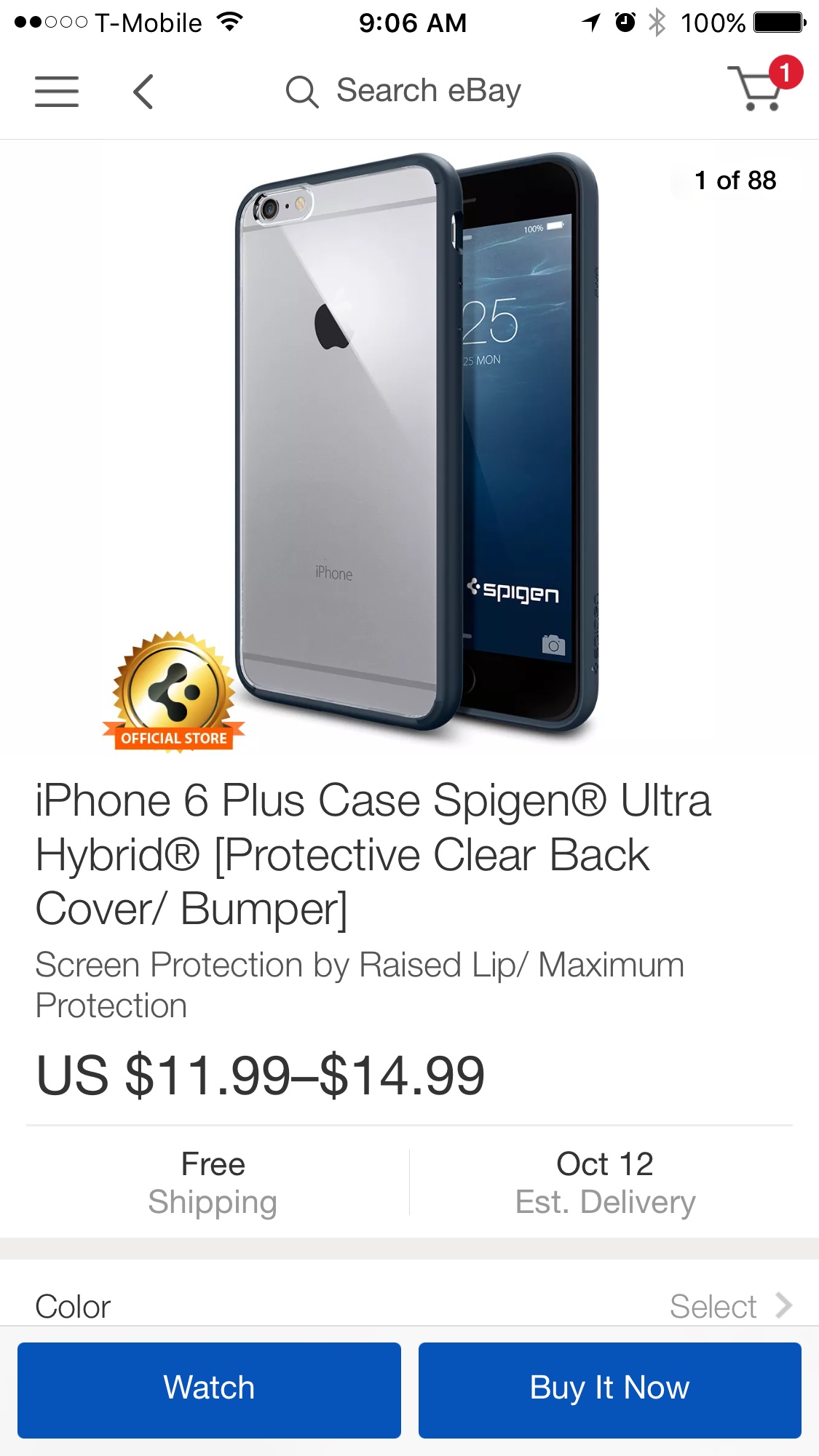Tap the Wi-Fi status icon
Screen dimensions: 819x1456
tap(230, 23)
